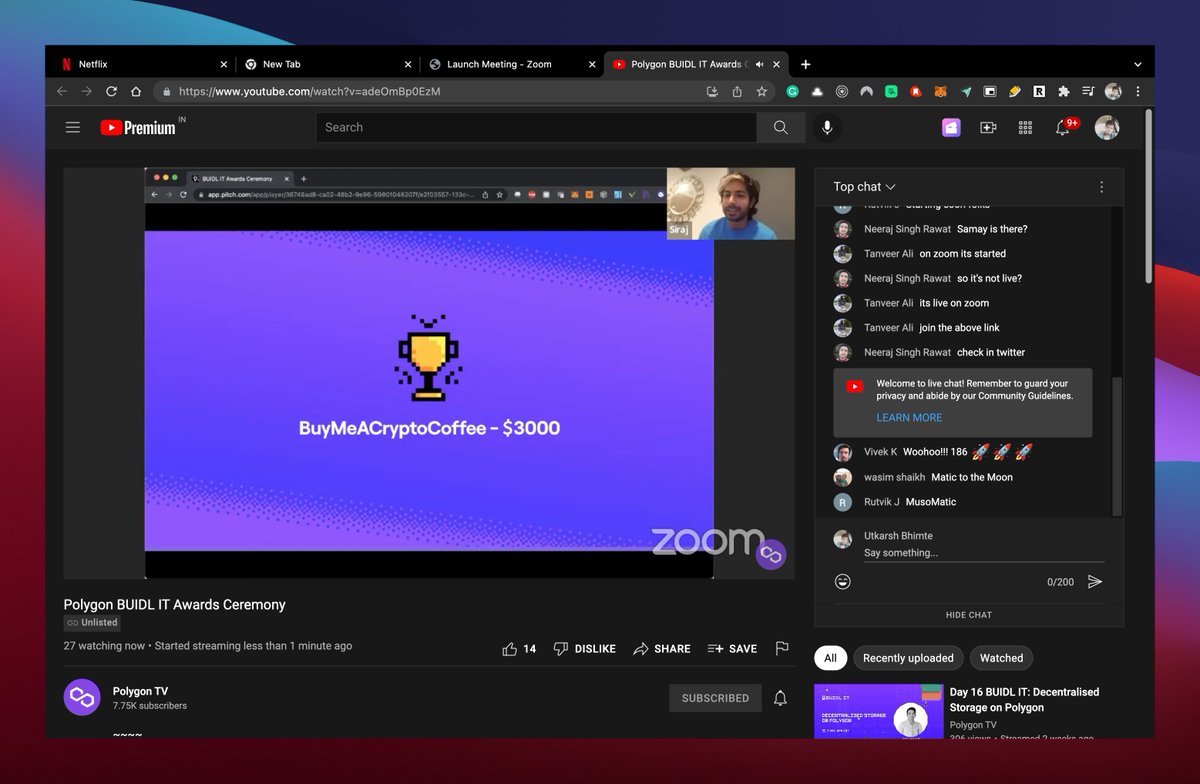Open the YouTube guide hamburger menu
This screenshot has height=784, width=1200.
[73, 127]
